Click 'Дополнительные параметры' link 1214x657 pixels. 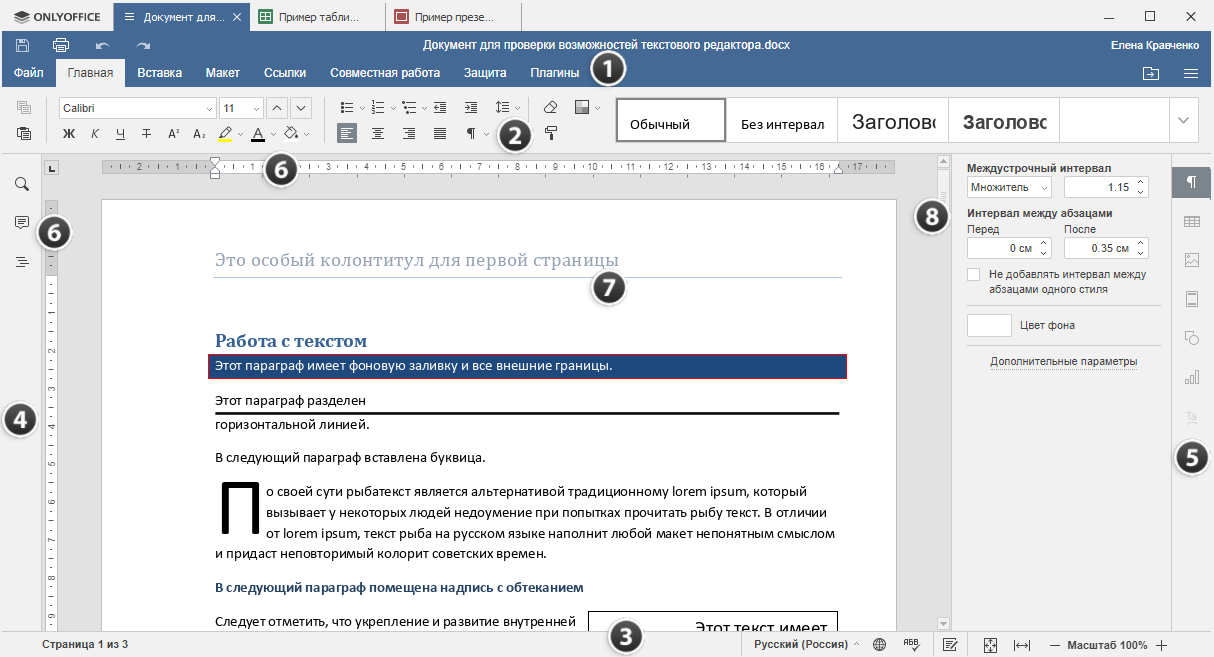(1063, 362)
